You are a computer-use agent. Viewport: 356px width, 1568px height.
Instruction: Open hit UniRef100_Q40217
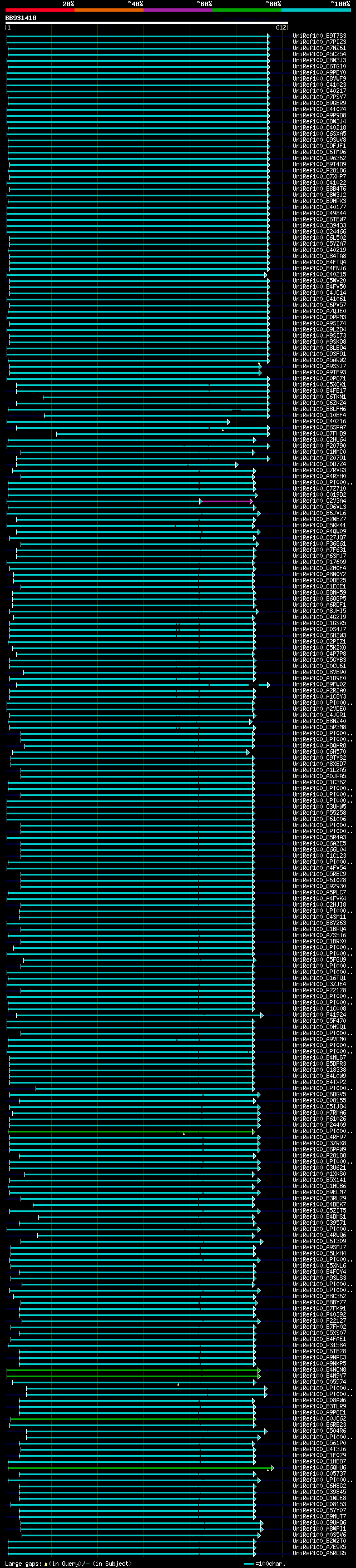[x=319, y=91]
